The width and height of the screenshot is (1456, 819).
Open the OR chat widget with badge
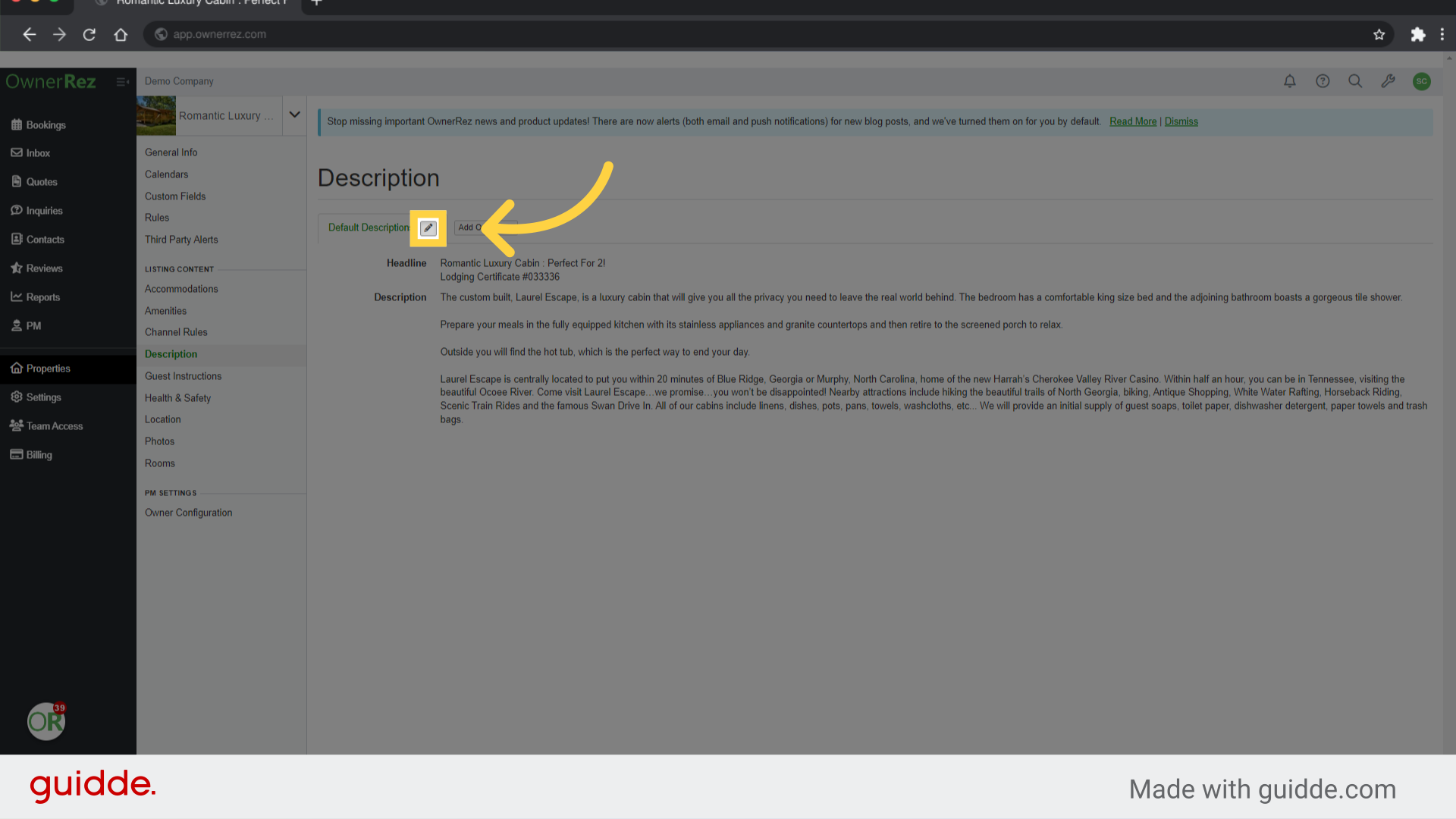(46, 721)
